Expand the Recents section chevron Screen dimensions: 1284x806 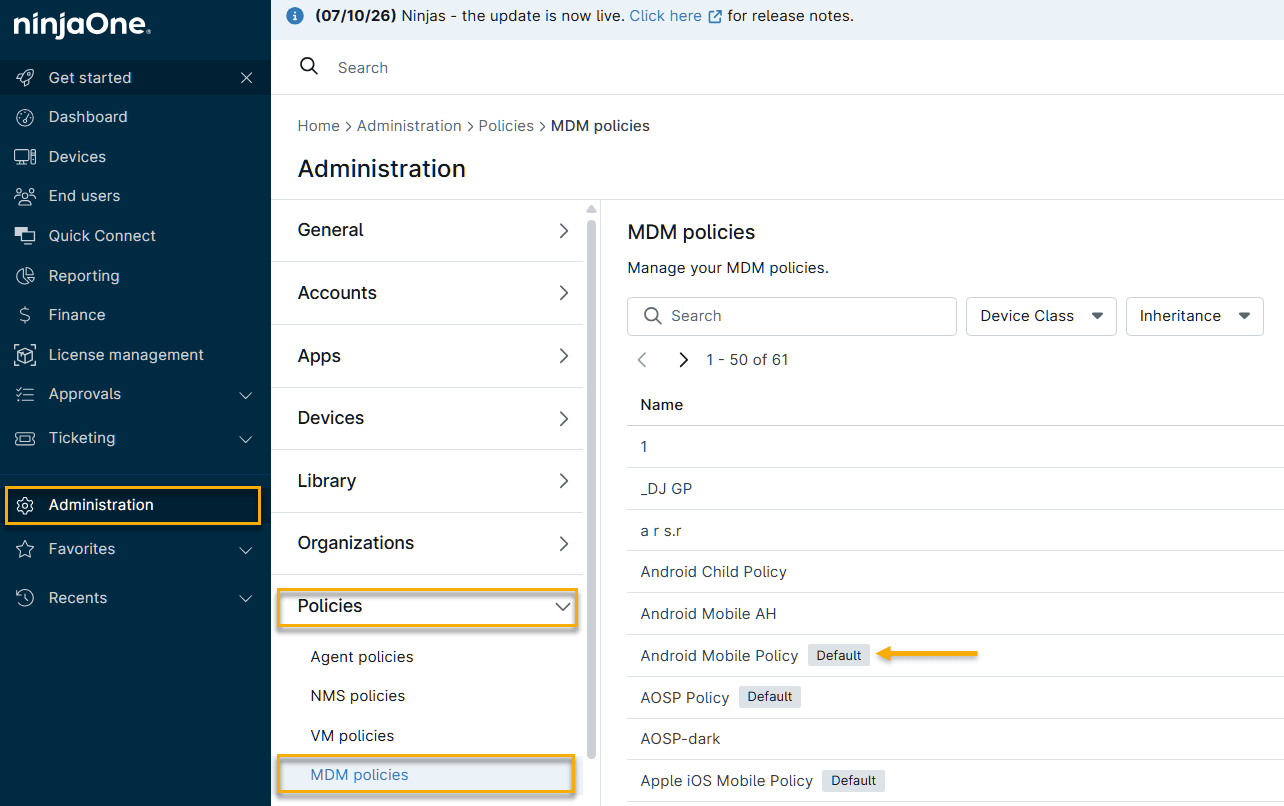(246, 599)
